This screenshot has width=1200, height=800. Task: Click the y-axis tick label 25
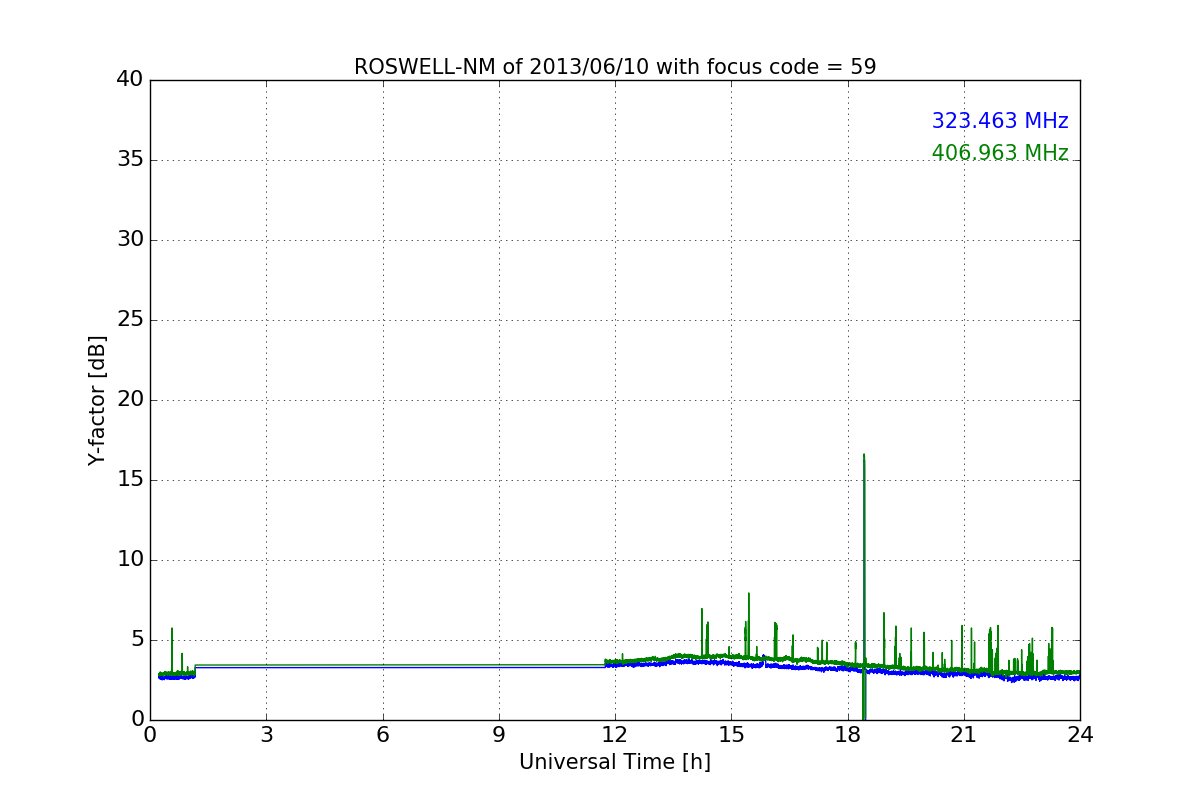pos(130,320)
